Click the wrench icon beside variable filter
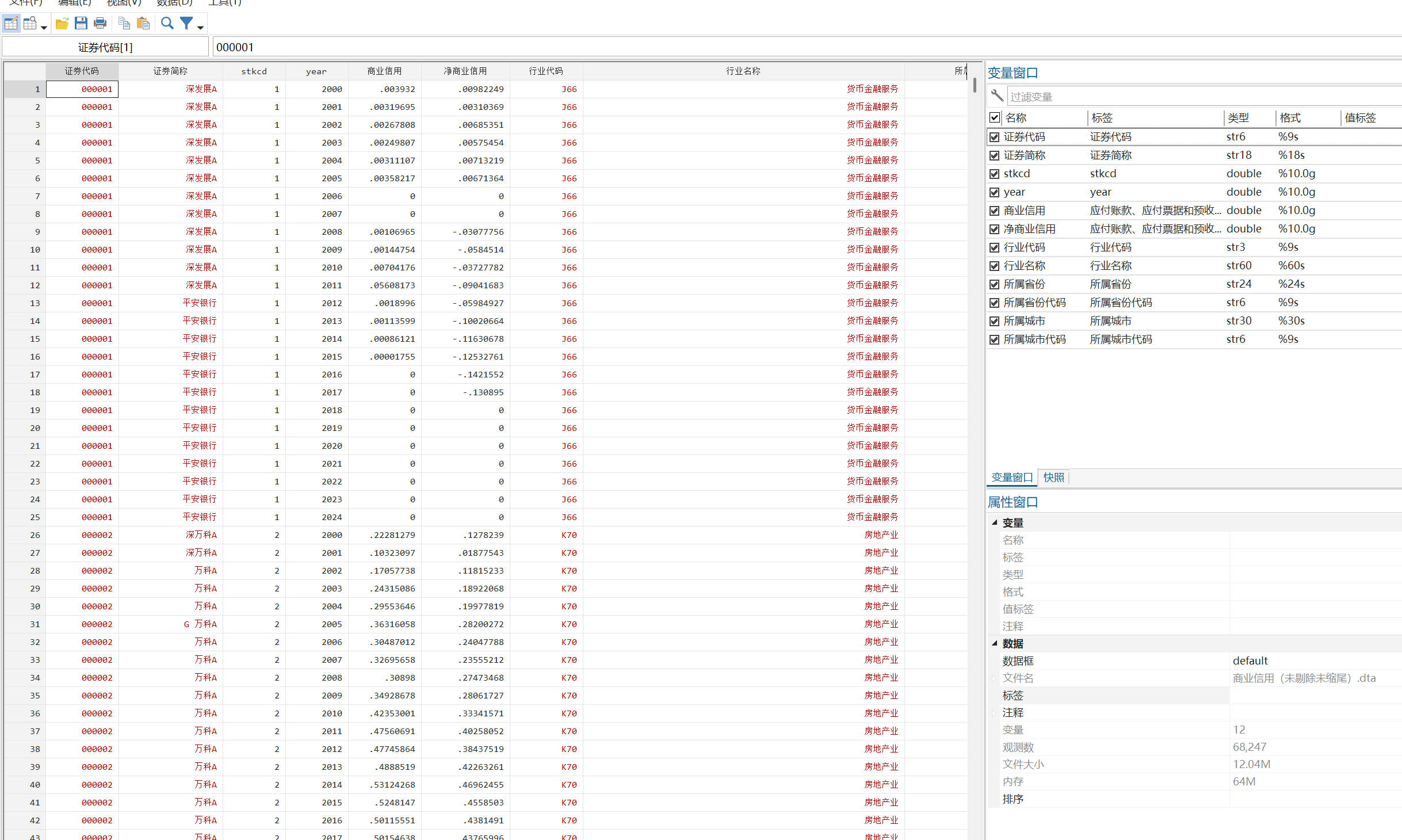1402x840 pixels. (997, 96)
